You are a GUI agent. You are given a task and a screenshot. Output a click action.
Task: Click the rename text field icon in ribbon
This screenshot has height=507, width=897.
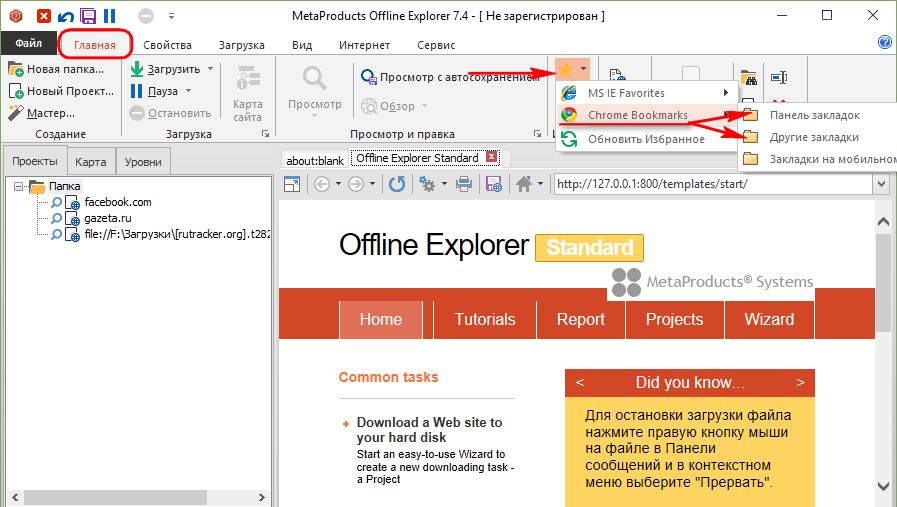pyautogui.click(x=779, y=78)
